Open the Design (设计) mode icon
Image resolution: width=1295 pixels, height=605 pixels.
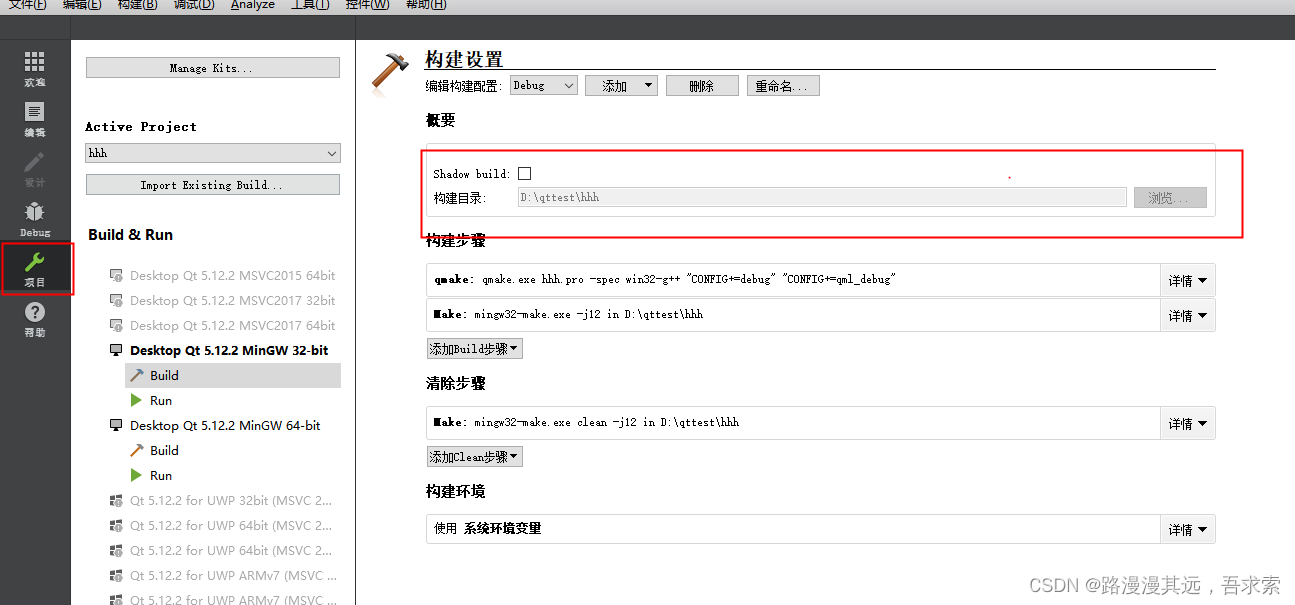point(35,169)
